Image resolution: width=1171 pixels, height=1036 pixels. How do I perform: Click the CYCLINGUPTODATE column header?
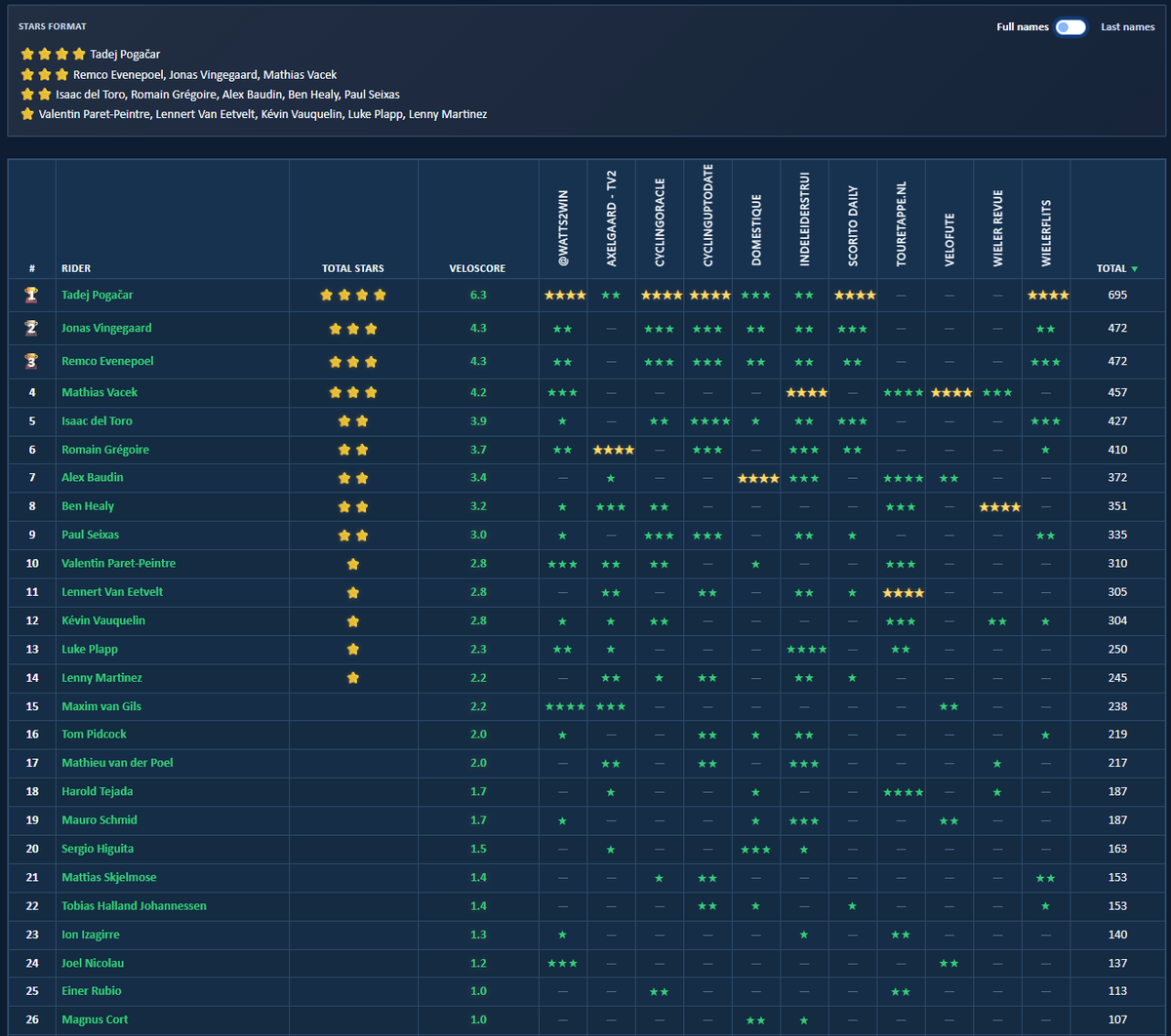[x=708, y=215]
